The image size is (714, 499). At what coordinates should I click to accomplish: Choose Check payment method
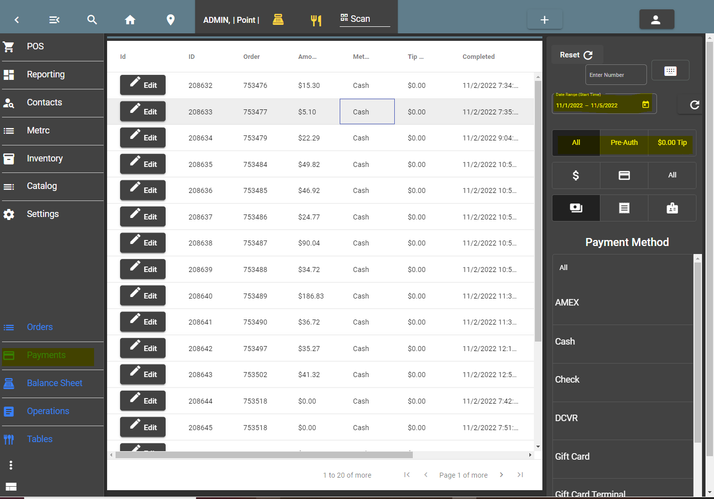click(622, 380)
